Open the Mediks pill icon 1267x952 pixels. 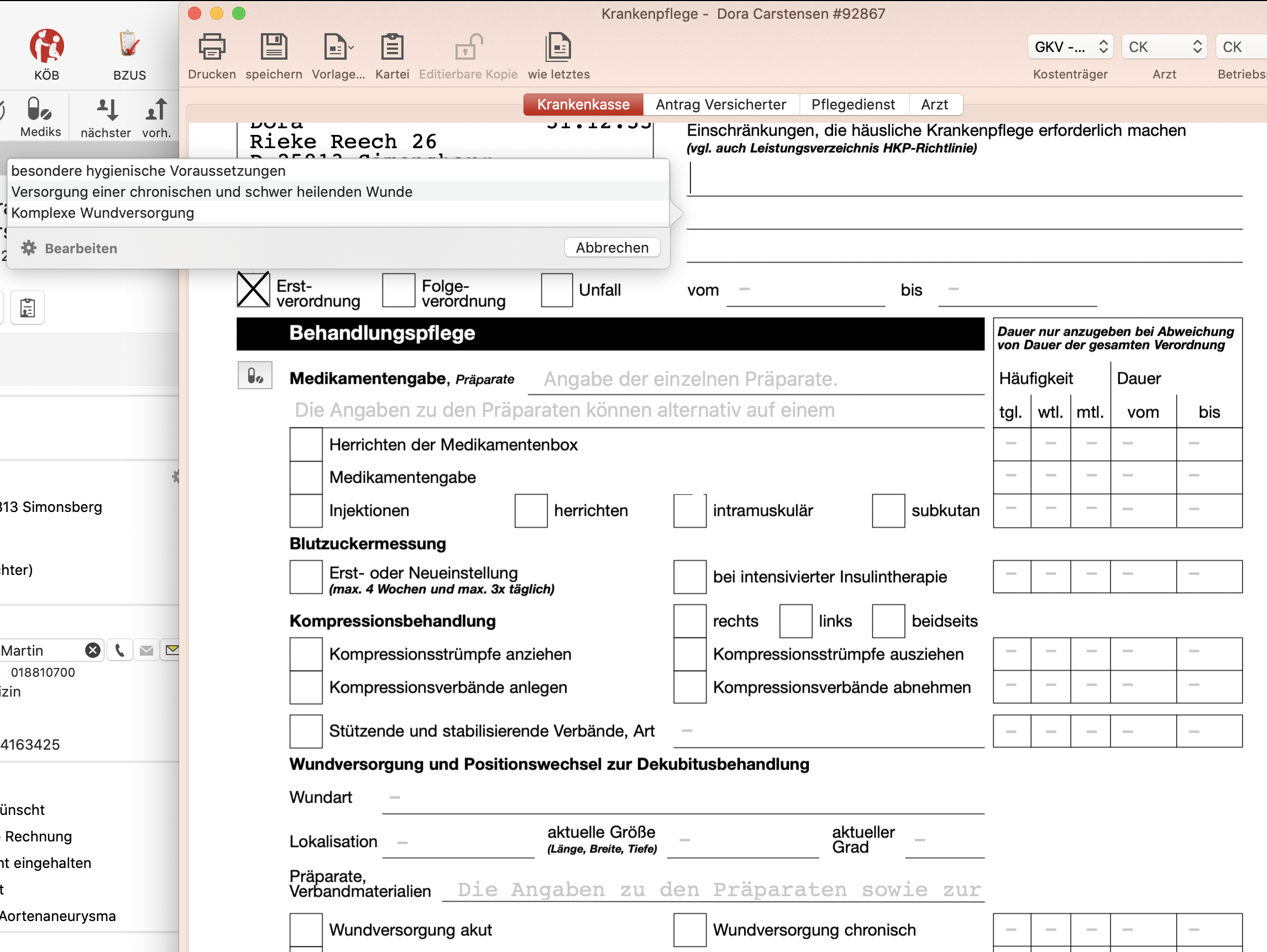click(x=39, y=109)
